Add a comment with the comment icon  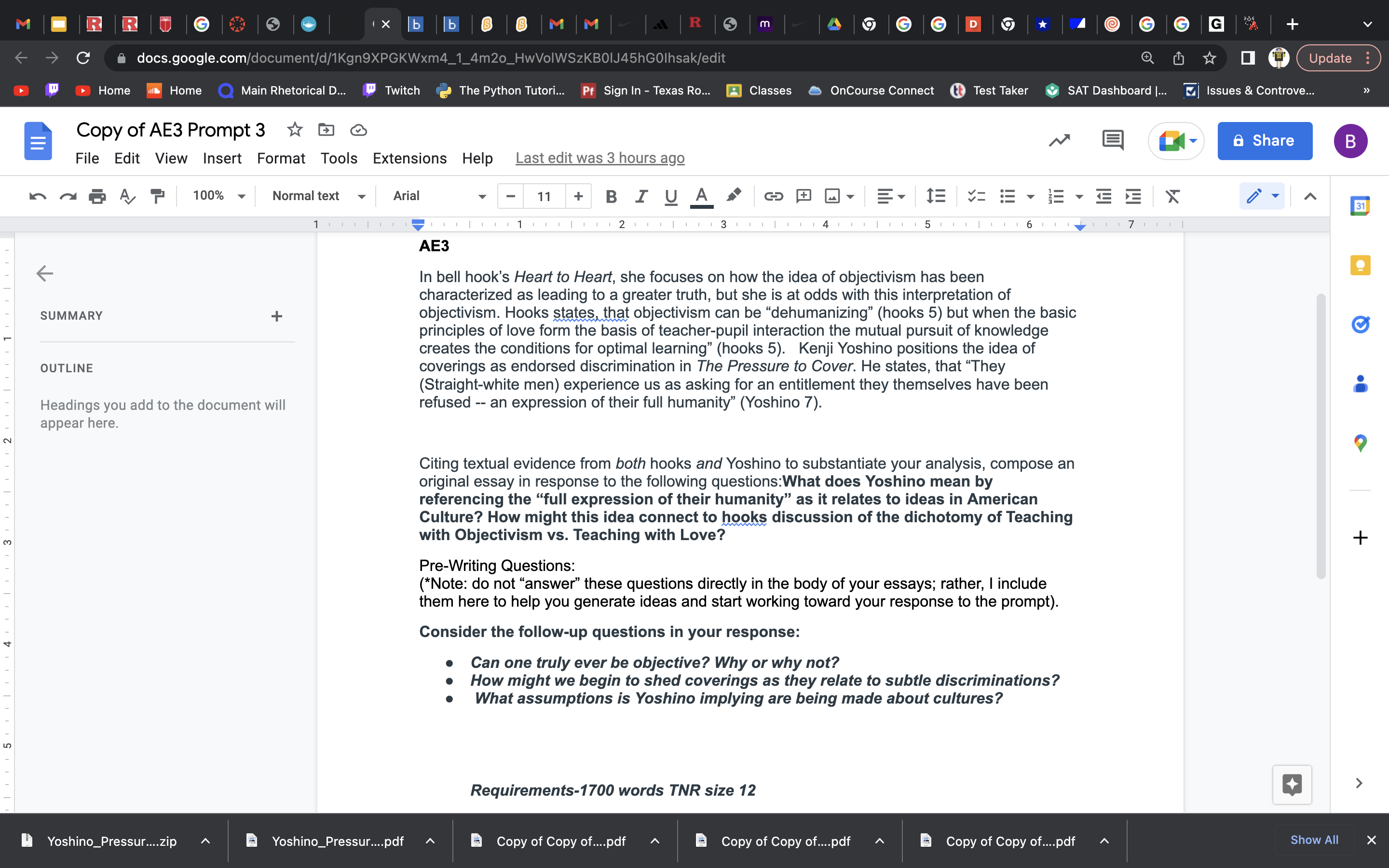[x=803, y=196]
